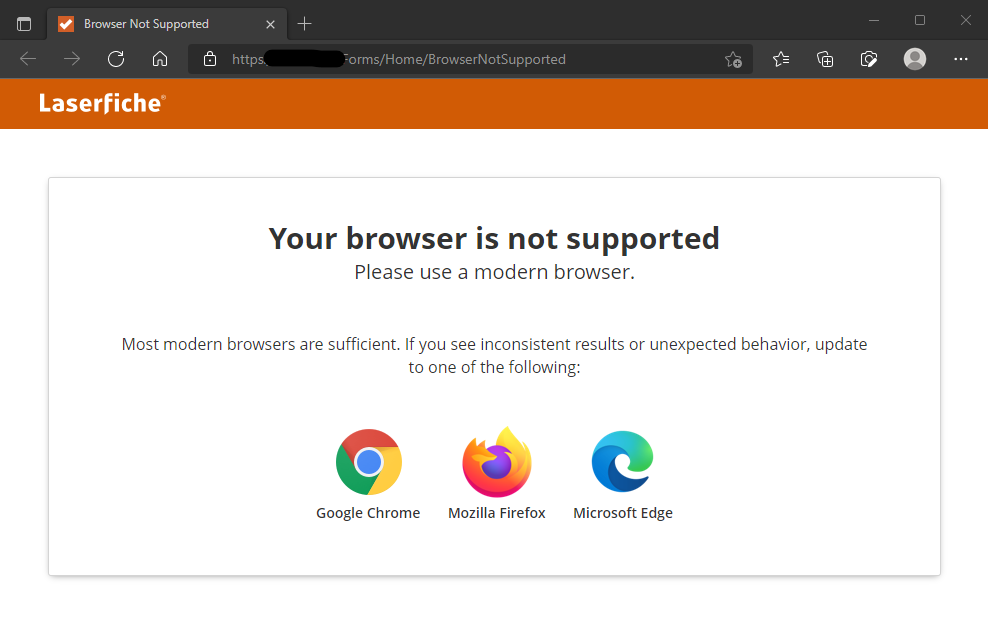Viewport: 988px width, 627px height.
Task: Go to the browser Home page
Action: coord(160,59)
